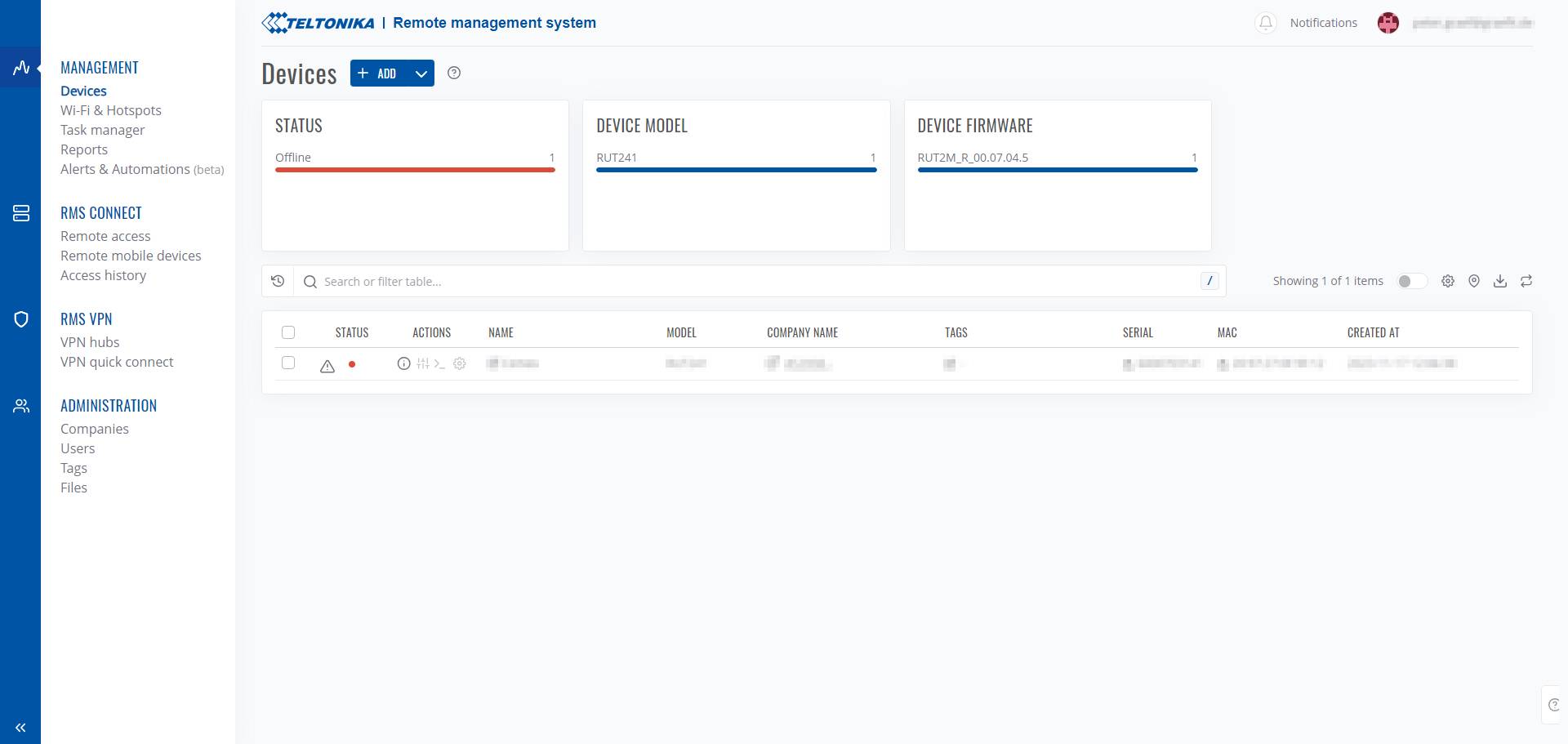Click the help question mark beside Add
Image resolution: width=1568 pixels, height=744 pixels.
coord(454,73)
